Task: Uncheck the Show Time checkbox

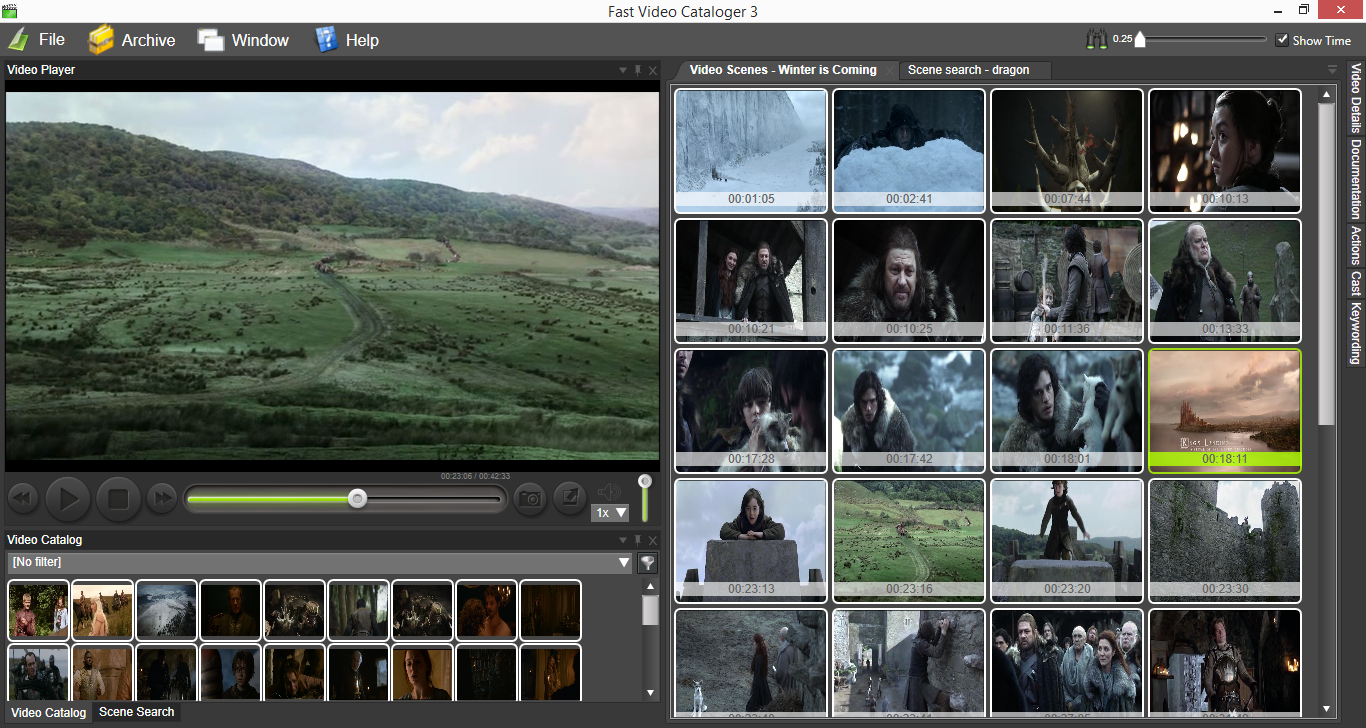Action: 1282,40
